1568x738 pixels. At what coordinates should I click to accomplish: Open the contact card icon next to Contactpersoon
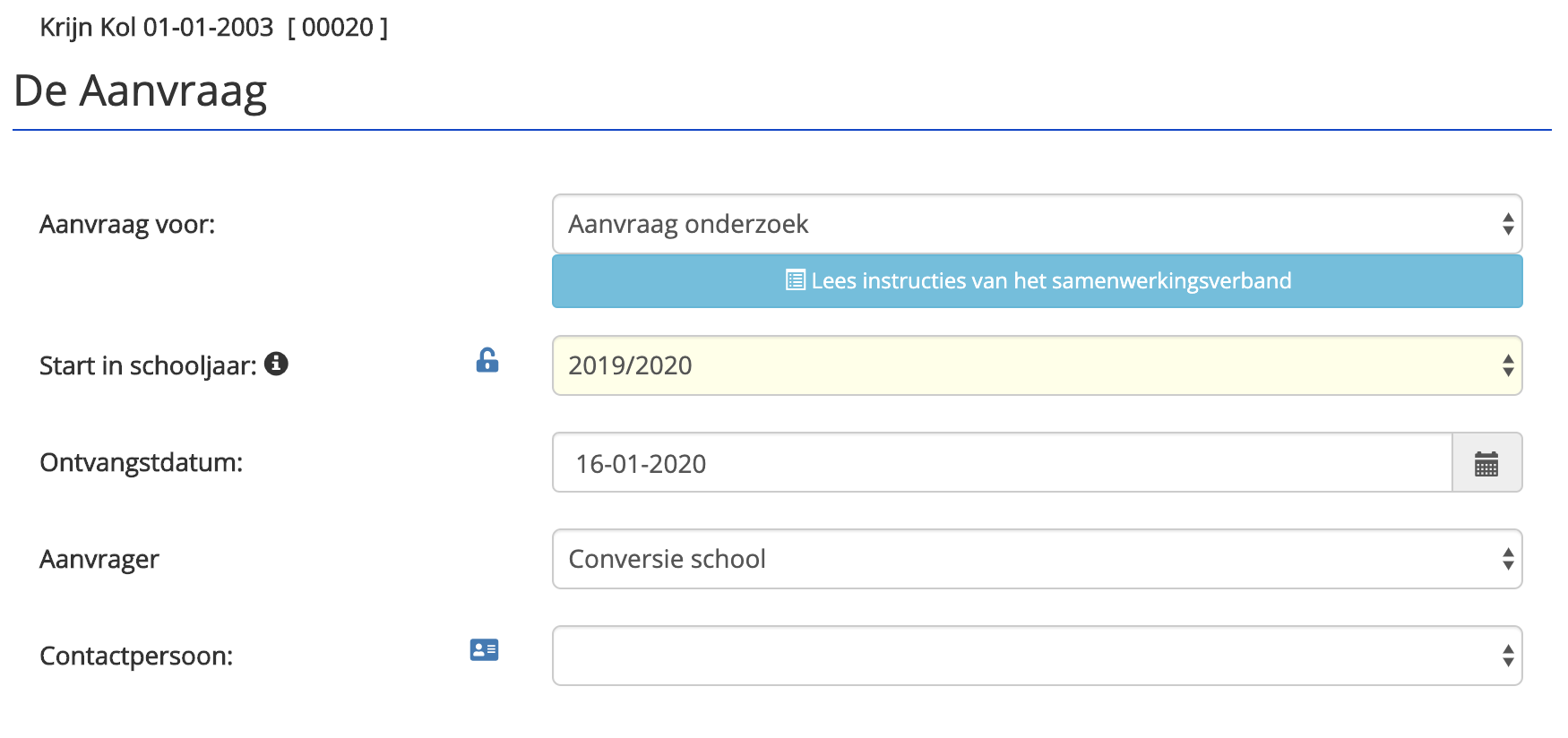pyautogui.click(x=484, y=650)
